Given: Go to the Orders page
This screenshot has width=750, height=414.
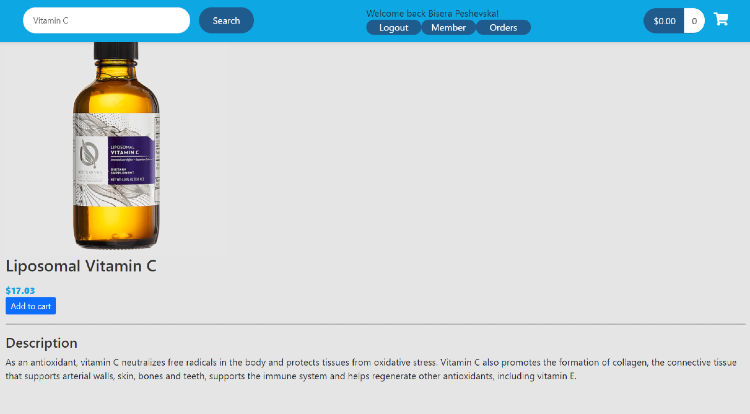Looking at the screenshot, I should 503,28.
